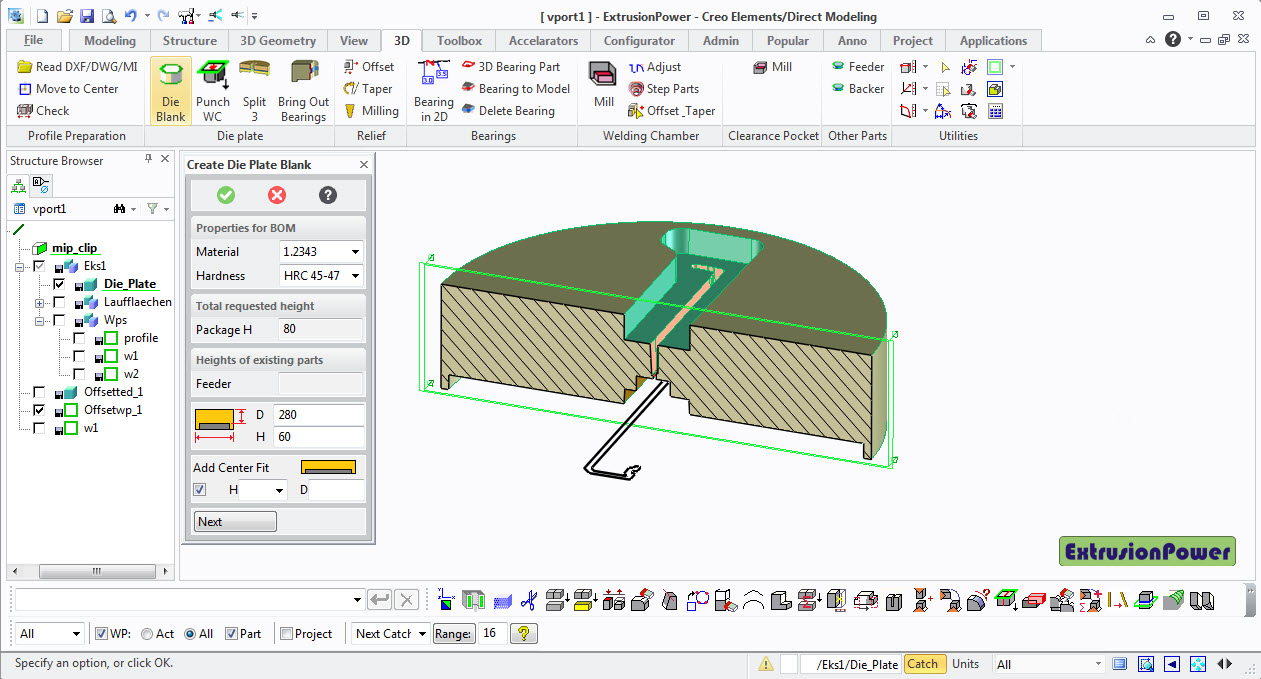Toggle the Add Center Fit checkbox
The image size is (1261, 679).
click(x=200, y=490)
